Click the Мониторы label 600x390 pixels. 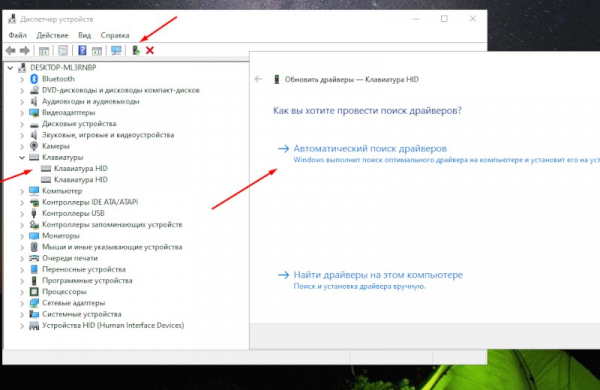click(x=61, y=236)
